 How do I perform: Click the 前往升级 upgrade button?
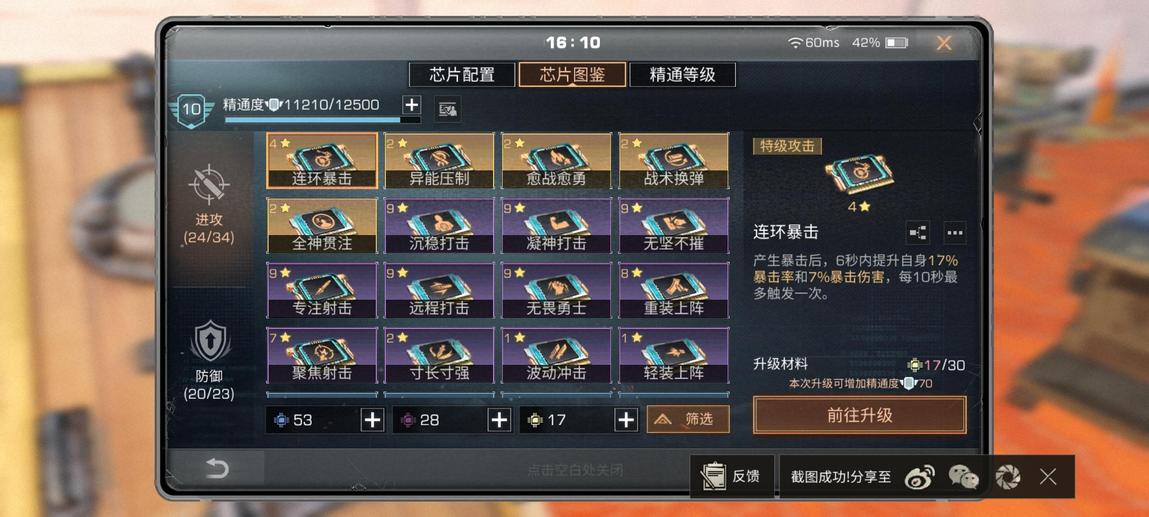point(860,415)
